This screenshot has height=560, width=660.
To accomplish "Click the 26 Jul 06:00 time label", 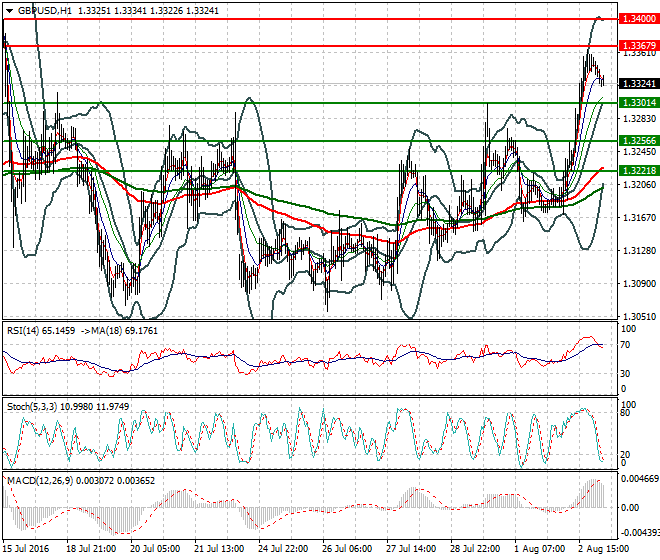I will (347, 549).
